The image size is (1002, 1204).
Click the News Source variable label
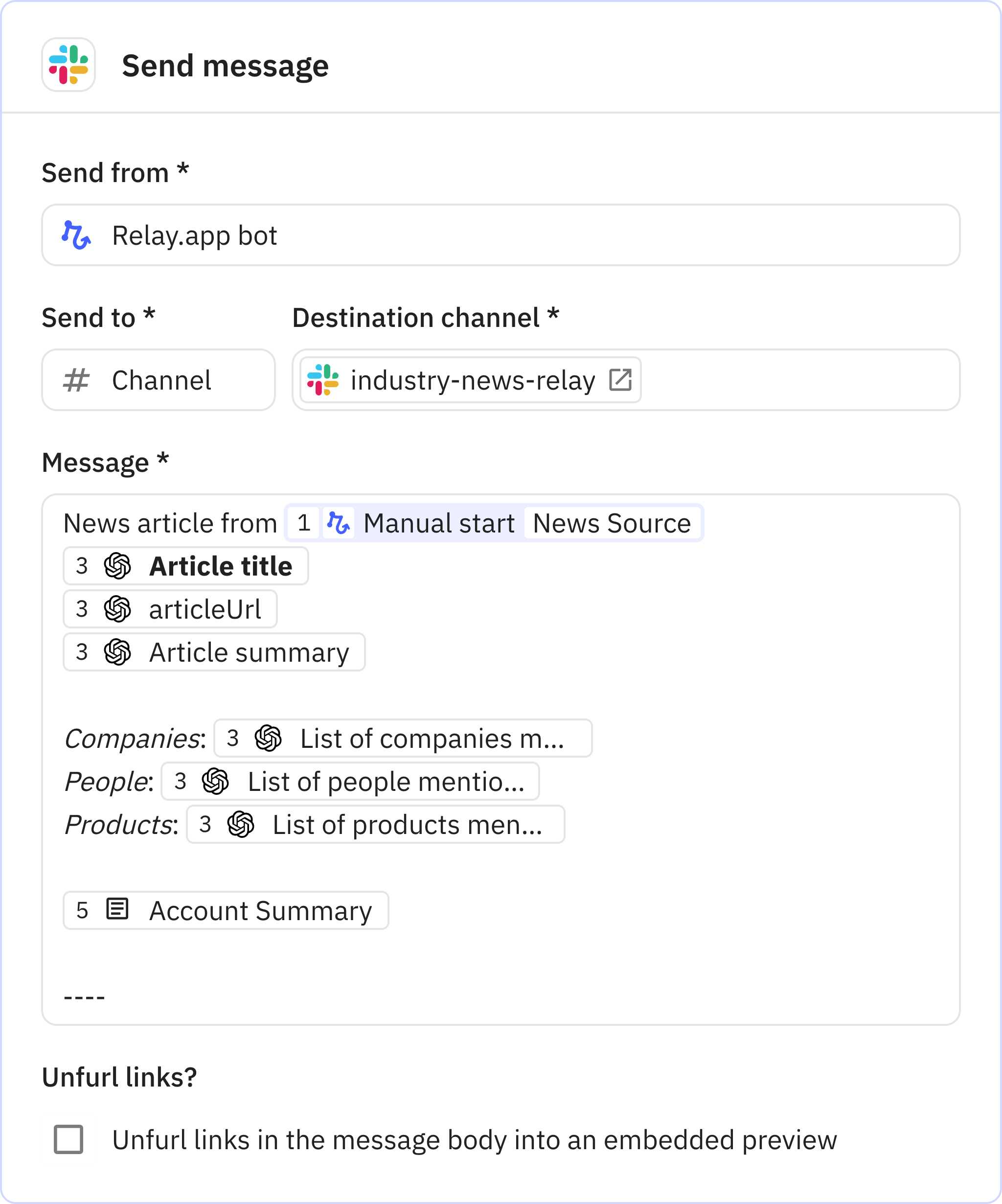pyautogui.click(x=611, y=523)
